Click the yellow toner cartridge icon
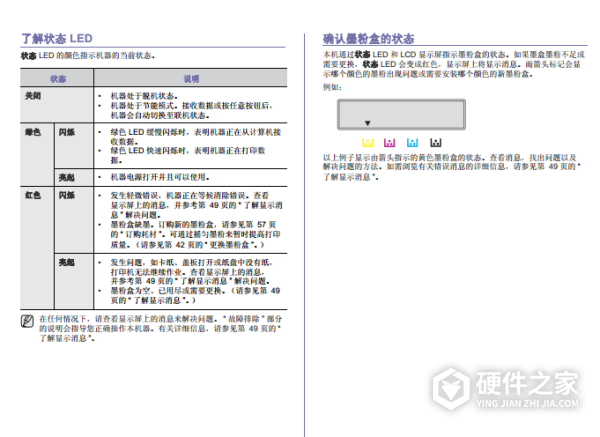 pos(367,143)
